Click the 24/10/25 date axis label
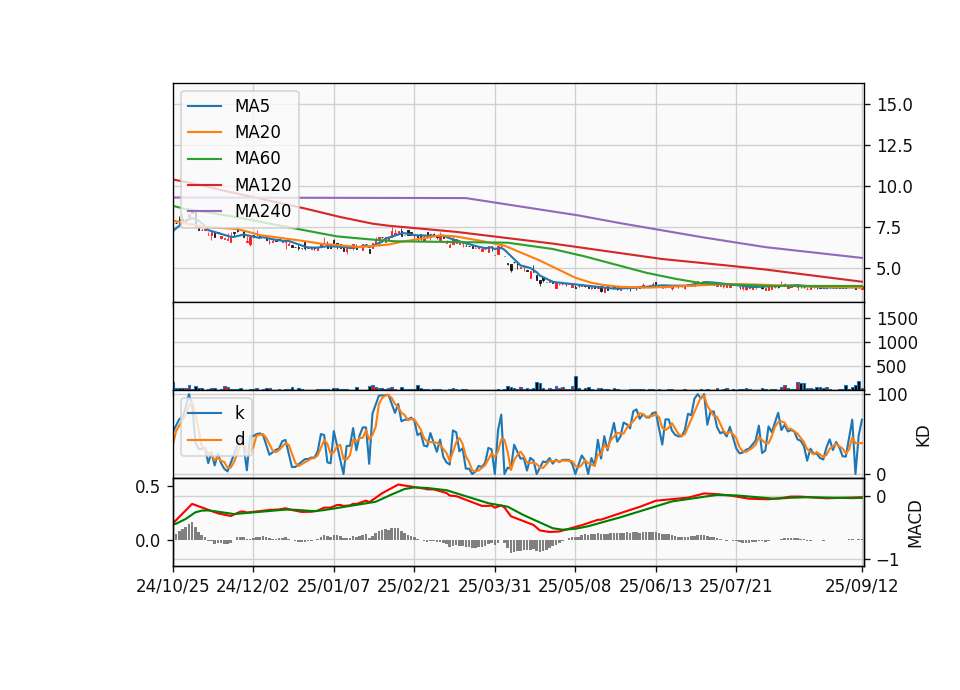The image size is (960, 690). pyautogui.click(x=173, y=587)
